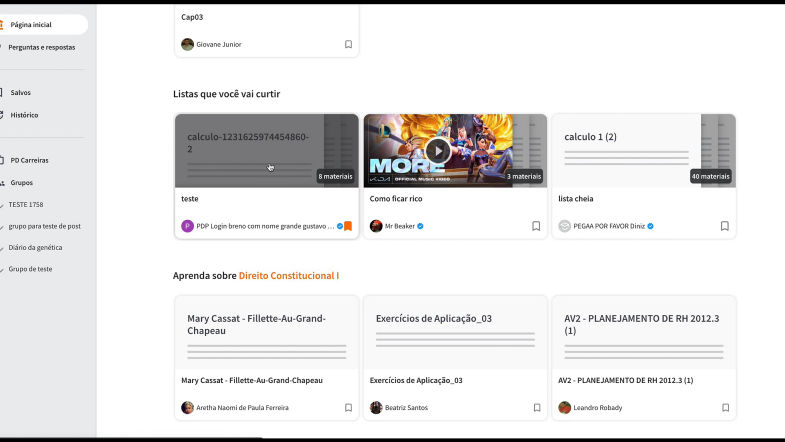Bookmark the Mary Cassat material
The image size is (785, 442).
click(x=348, y=408)
